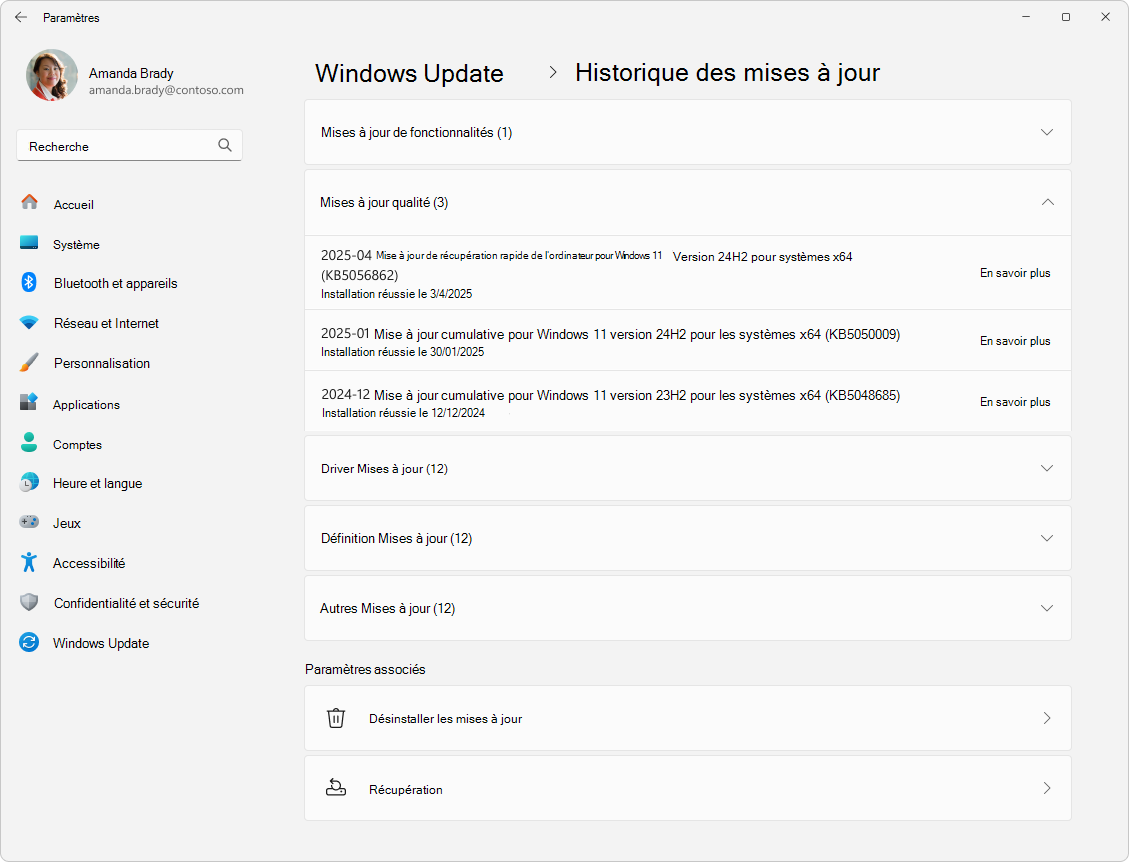
Task: Click the 2025-04 KB5056862 update title
Action: coord(586,265)
